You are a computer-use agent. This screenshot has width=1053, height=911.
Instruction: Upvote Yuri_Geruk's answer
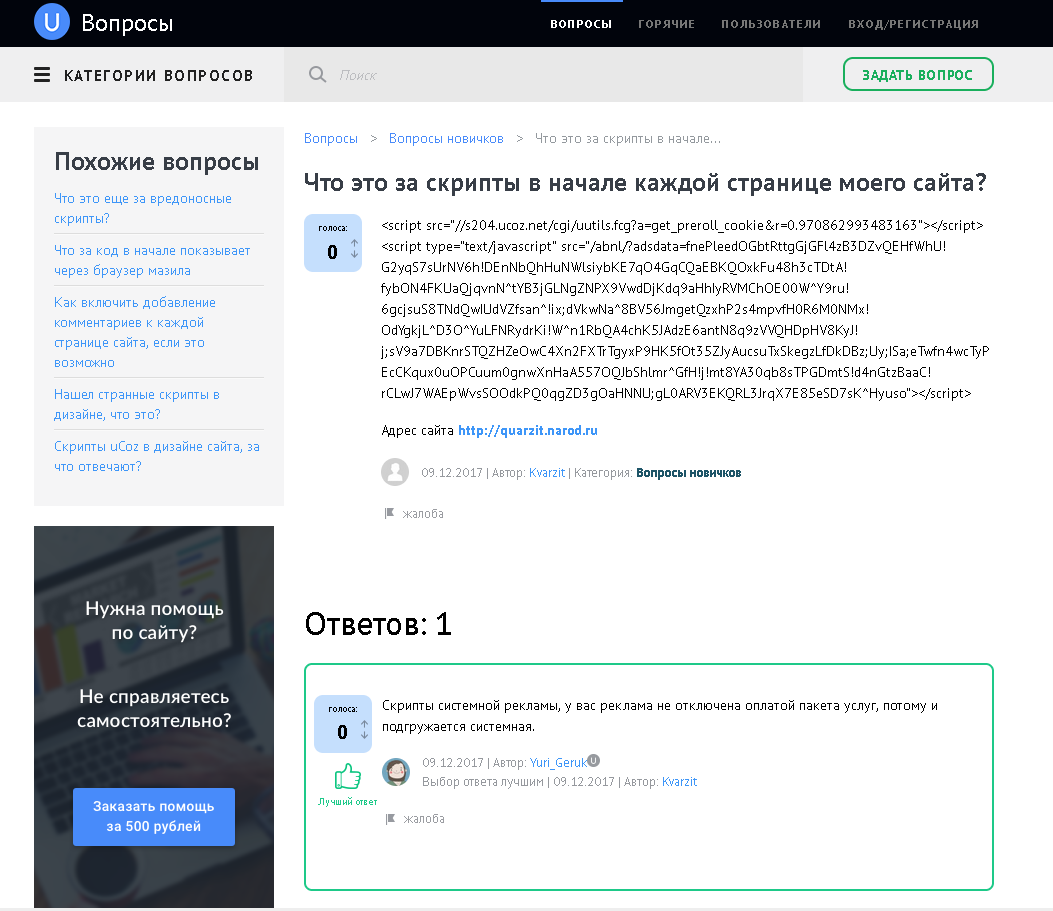(364, 725)
